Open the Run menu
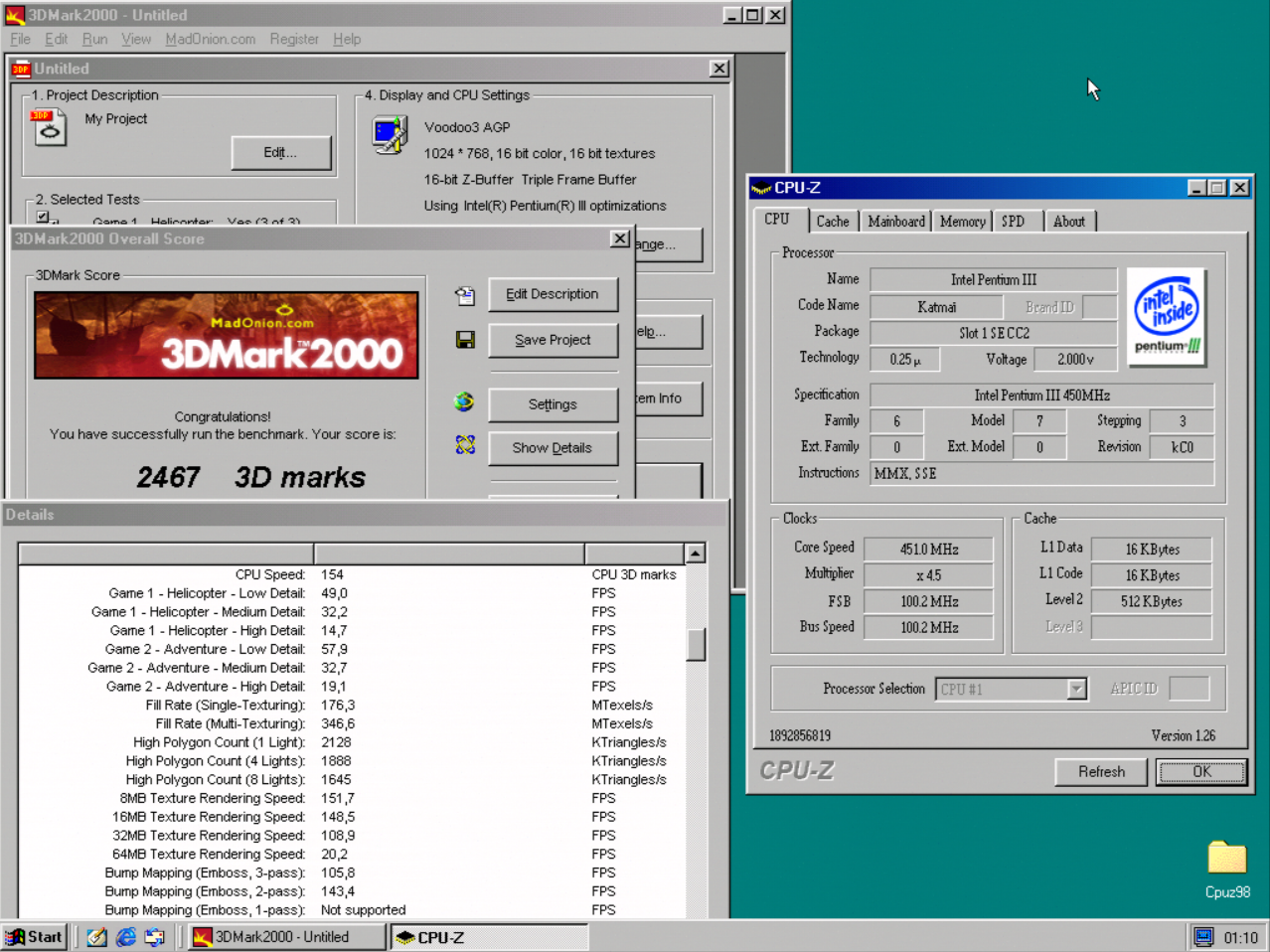The height and width of the screenshot is (952, 1270). pyautogui.click(x=94, y=39)
